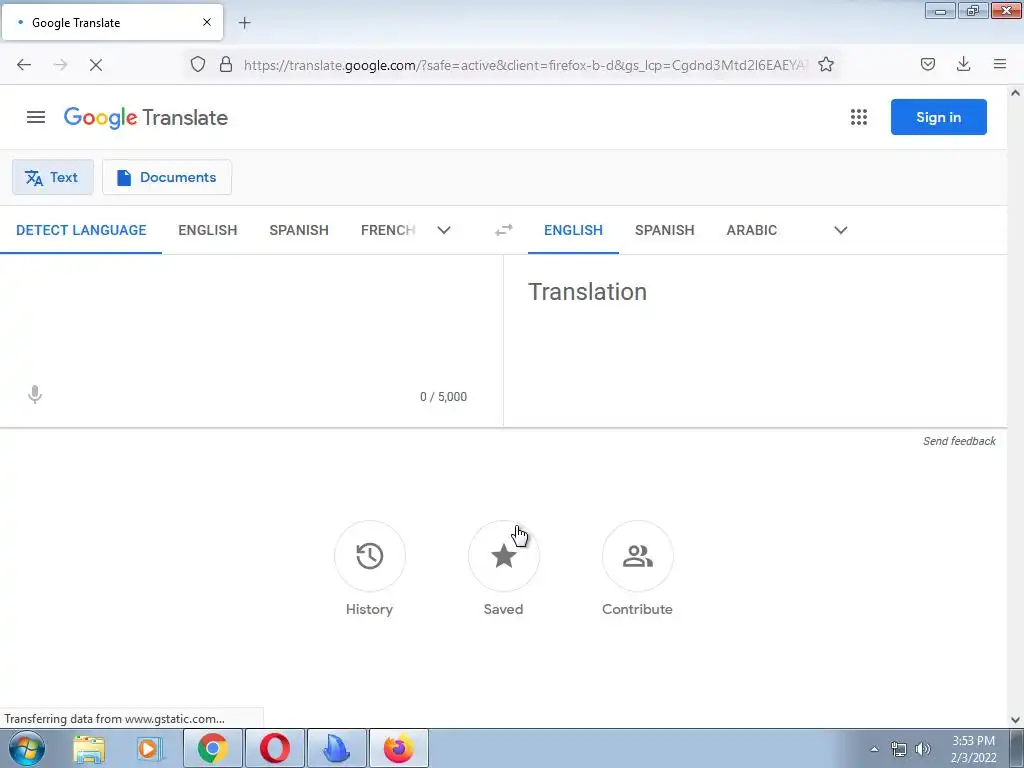The width and height of the screenshot is (1024, 768).
Task: Open the Windows Start menu
Action: point(27,748)
